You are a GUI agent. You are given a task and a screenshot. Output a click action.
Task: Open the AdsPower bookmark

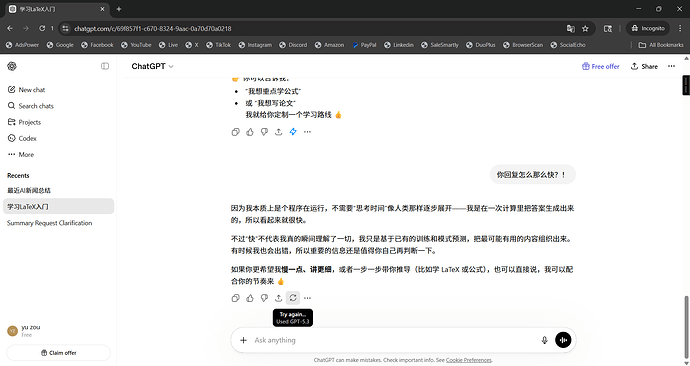click(22, 45)
